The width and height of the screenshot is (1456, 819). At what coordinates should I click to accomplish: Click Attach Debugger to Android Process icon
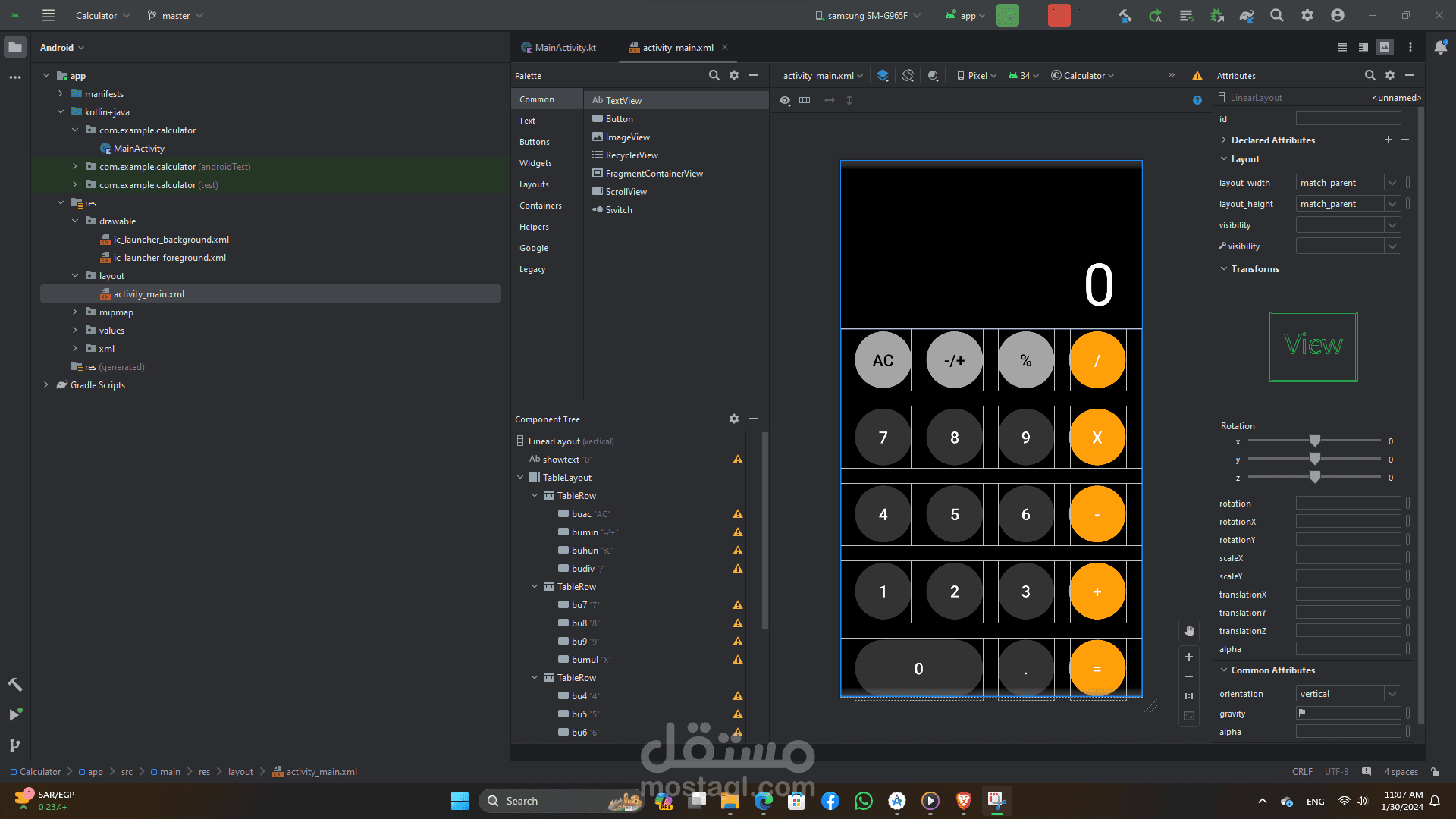[x=1216, y=15]
